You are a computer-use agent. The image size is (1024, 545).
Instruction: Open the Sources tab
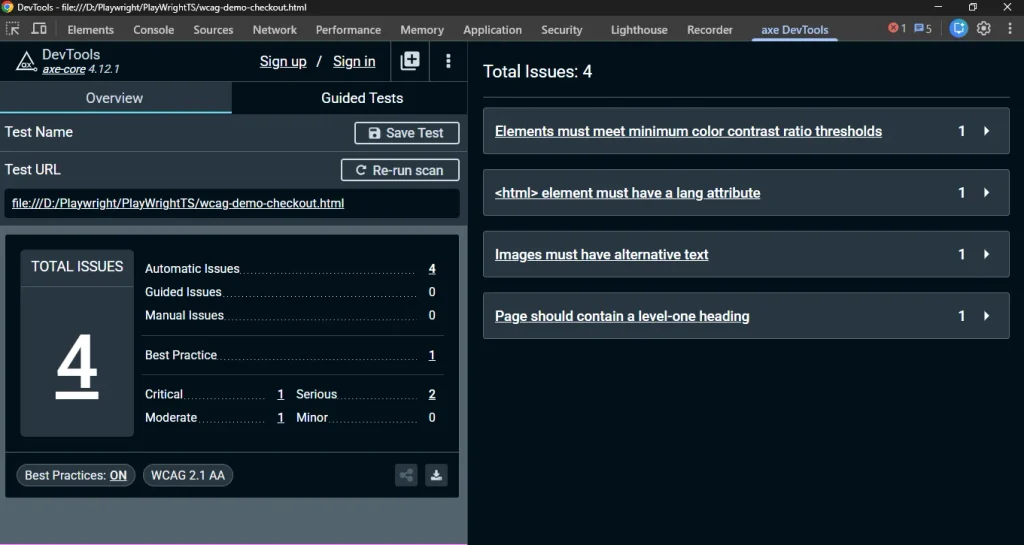[213, 29]
